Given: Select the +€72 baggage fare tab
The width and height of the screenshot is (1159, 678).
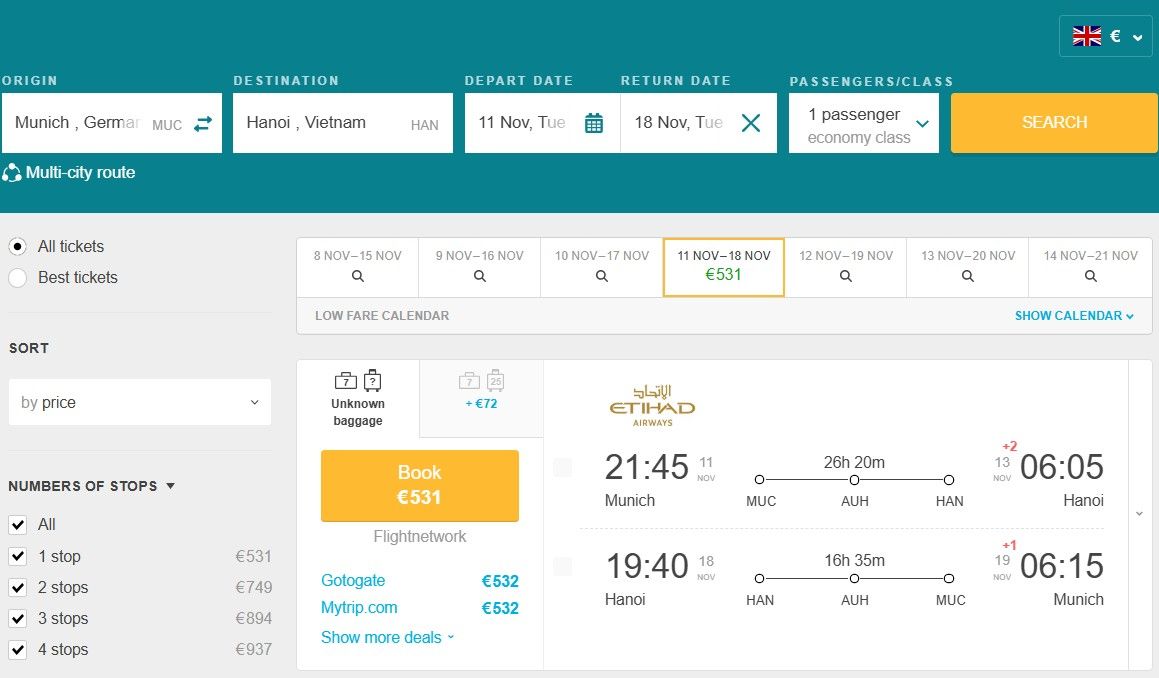Looking at the screenshot, I should pyautogui.click(x=481, y=399).
